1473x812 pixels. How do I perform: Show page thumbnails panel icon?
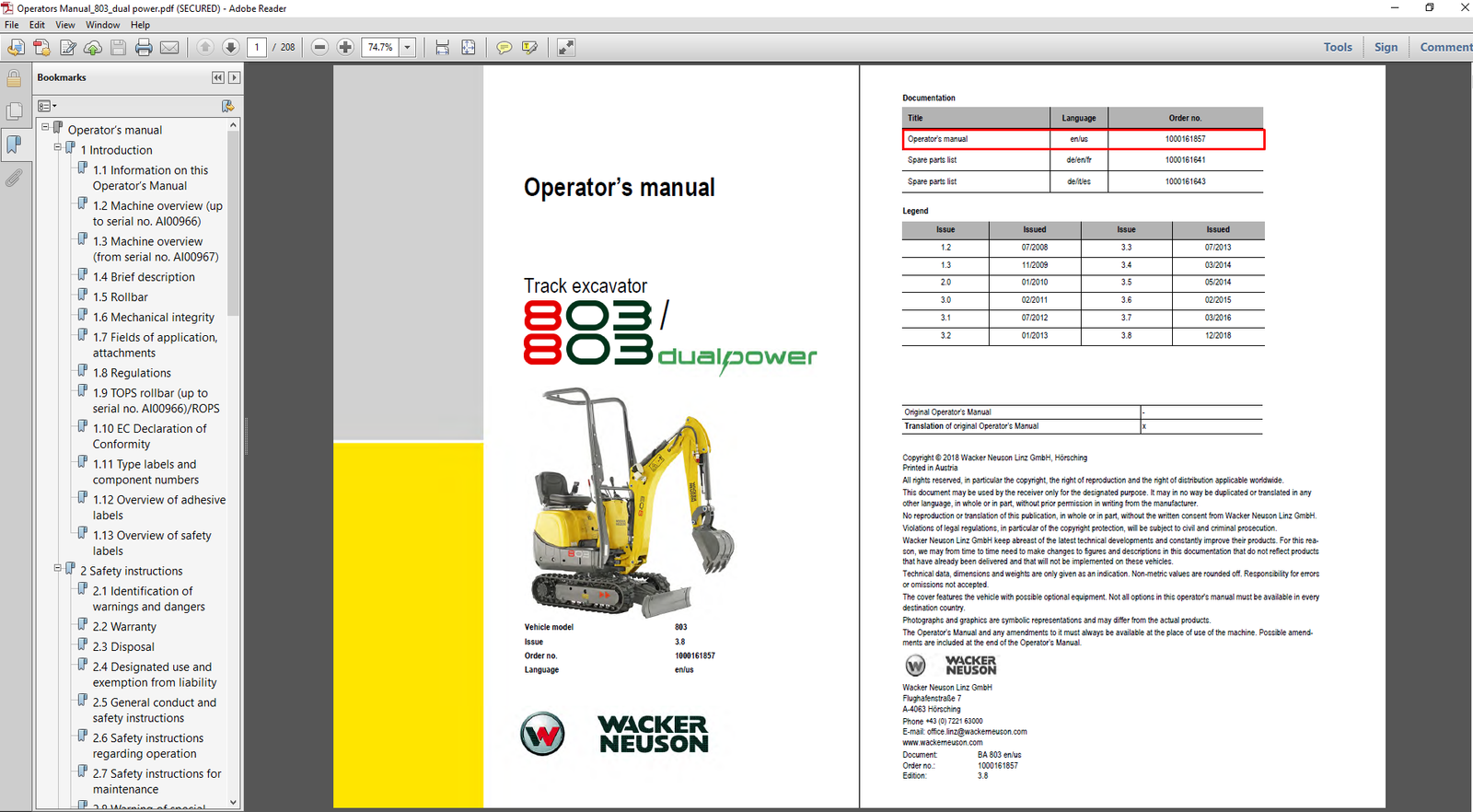(14, 111)
